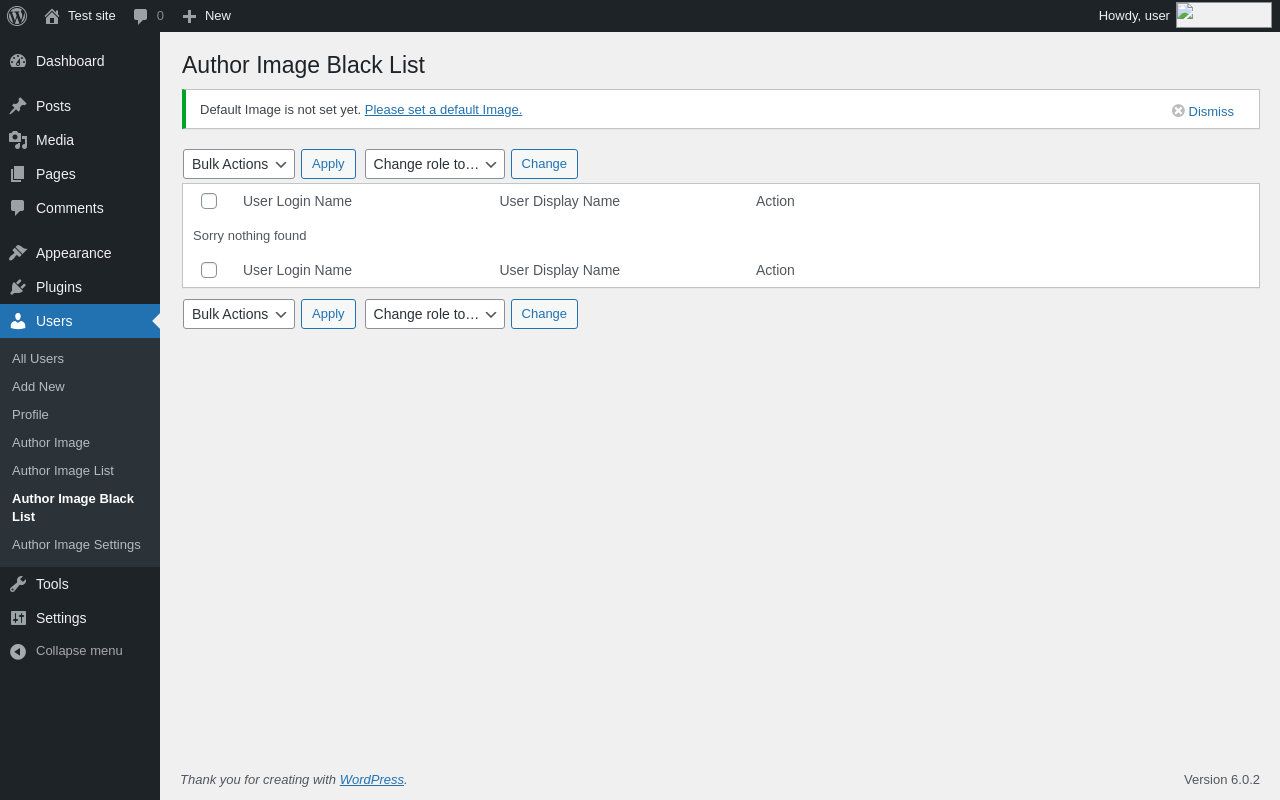Image resolution: width=1280 pixels, height=800 pixels.
Task: Click the Author Image Black List heading
Action: coord(303,65)
